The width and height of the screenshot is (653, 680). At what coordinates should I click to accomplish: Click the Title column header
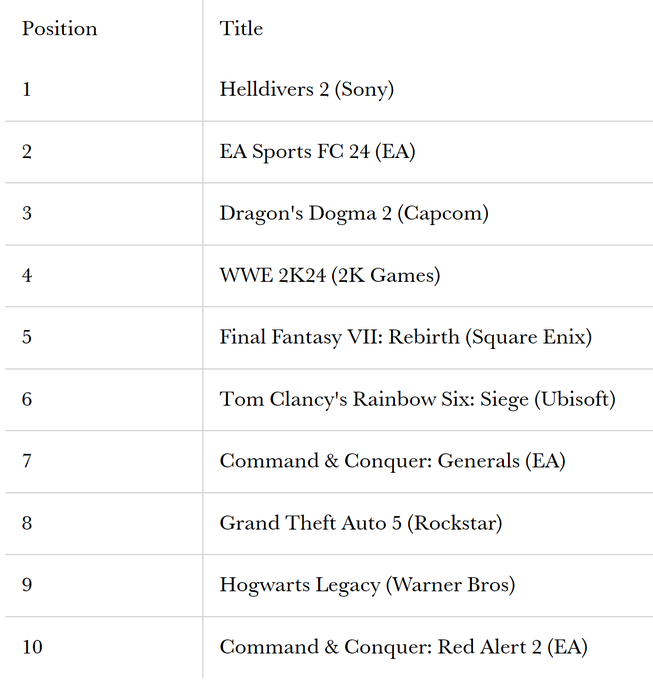(241, 28)
